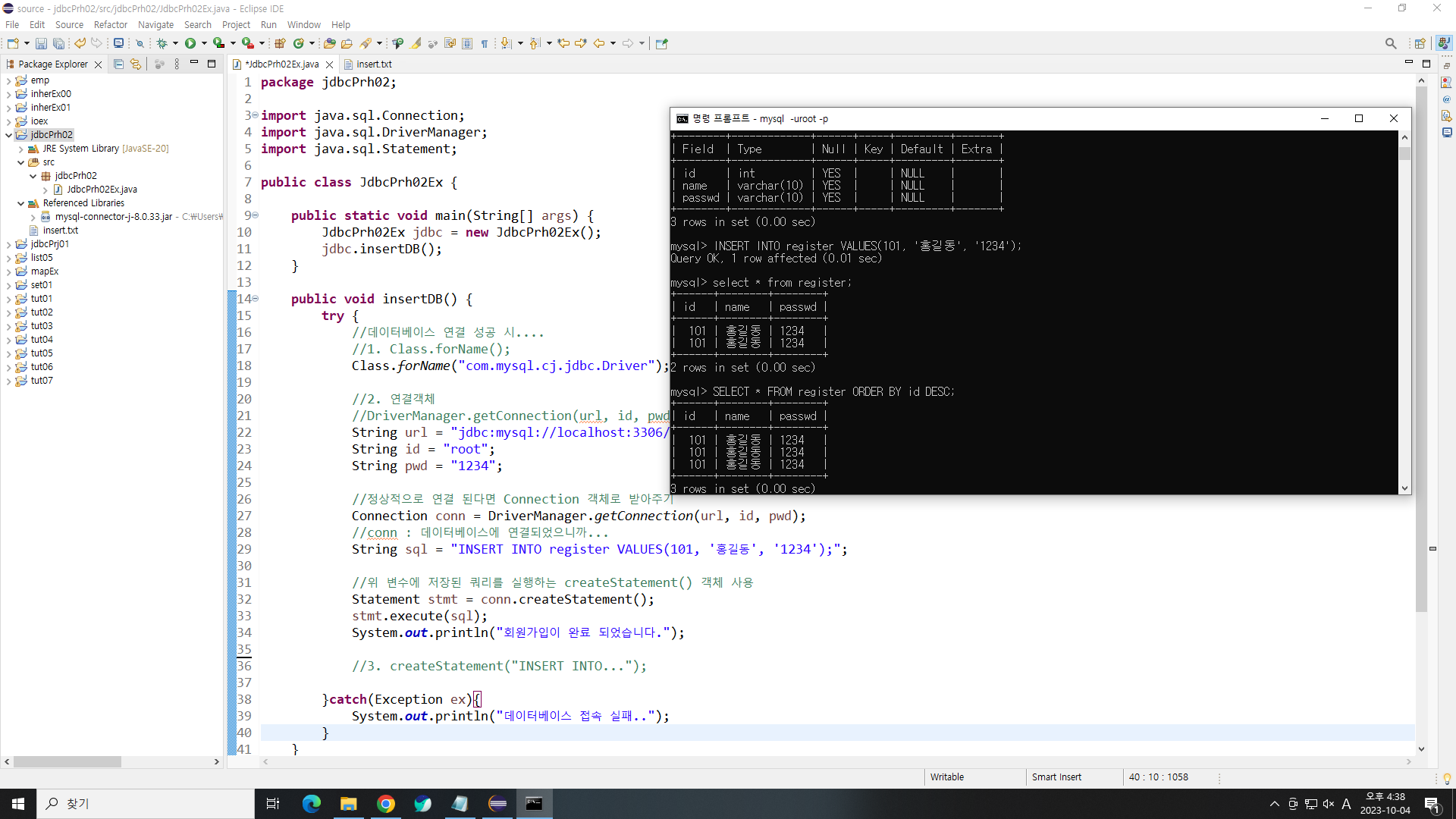Select JdbcPrh02Ex.java in Package Explorer
The image size is (1456, 819).
coord(102,190)
